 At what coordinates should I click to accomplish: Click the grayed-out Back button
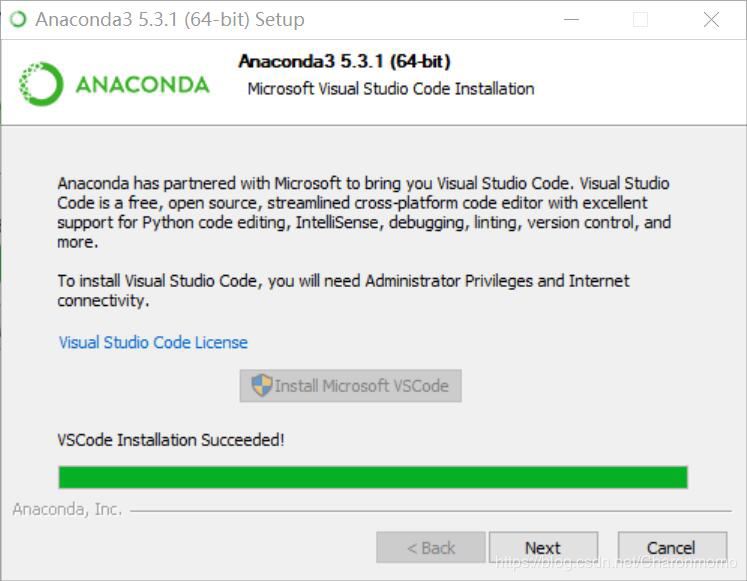click(x=431, y=548)
